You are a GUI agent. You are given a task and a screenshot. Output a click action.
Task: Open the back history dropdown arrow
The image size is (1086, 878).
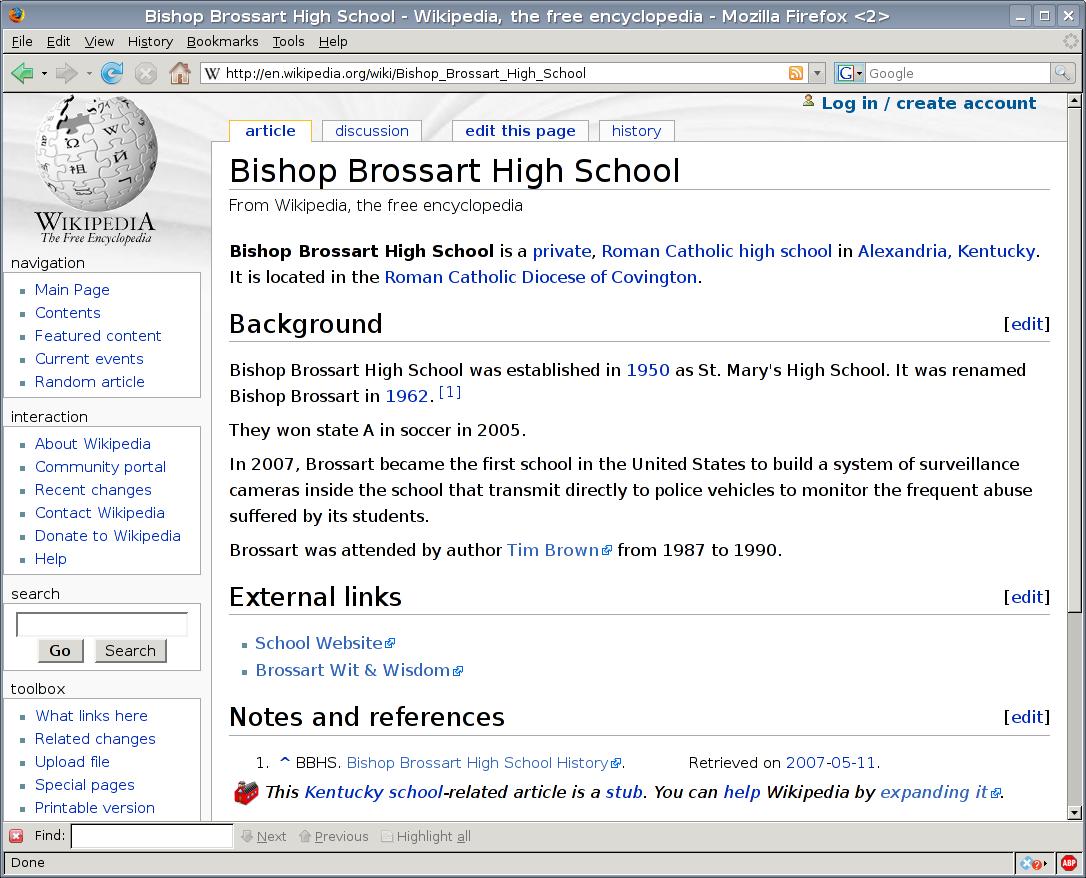(44, 73)
